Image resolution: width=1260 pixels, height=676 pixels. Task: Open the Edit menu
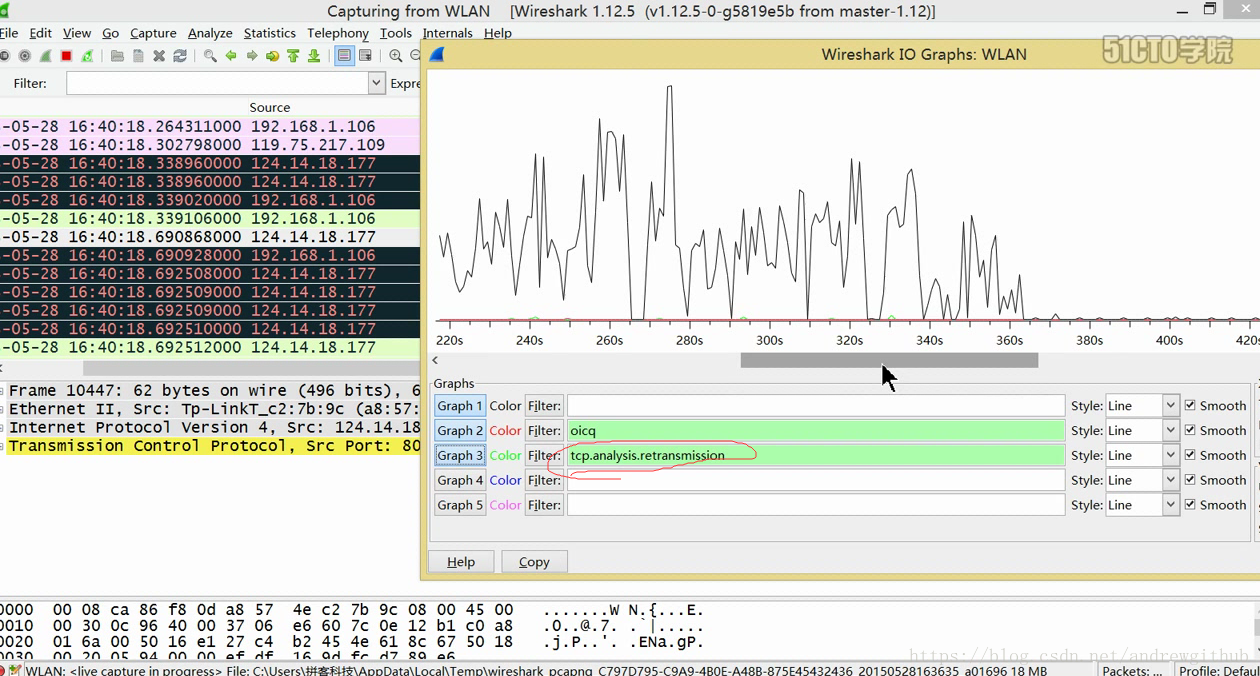click(41, 33)
